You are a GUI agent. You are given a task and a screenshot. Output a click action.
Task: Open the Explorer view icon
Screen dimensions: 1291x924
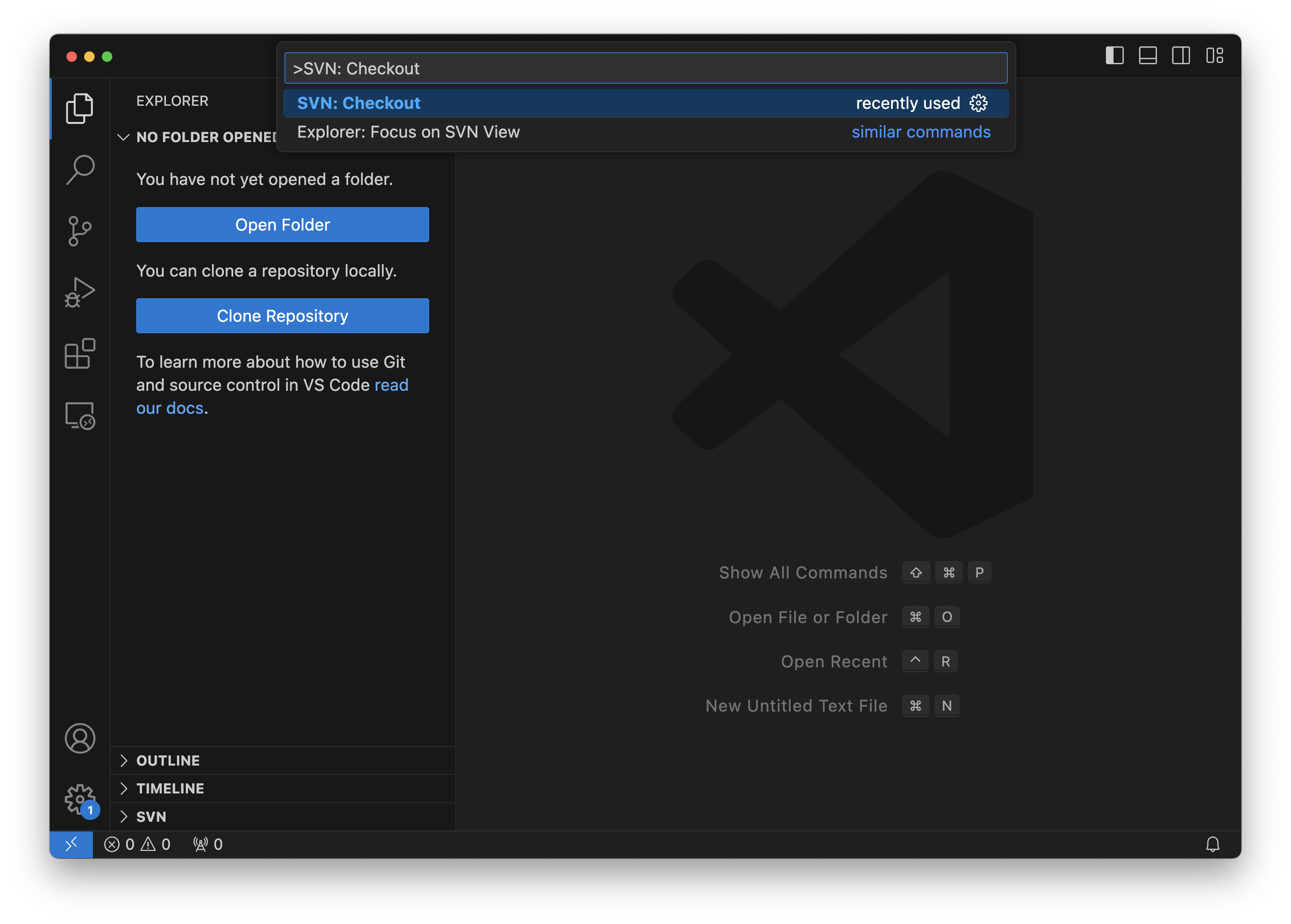(x=79, y=109)
